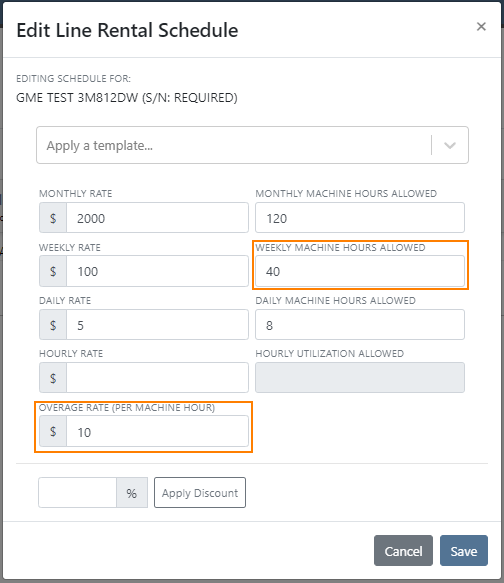
Task: Click the dollar sign beside Weekly Rate
Action: point(53,271)
